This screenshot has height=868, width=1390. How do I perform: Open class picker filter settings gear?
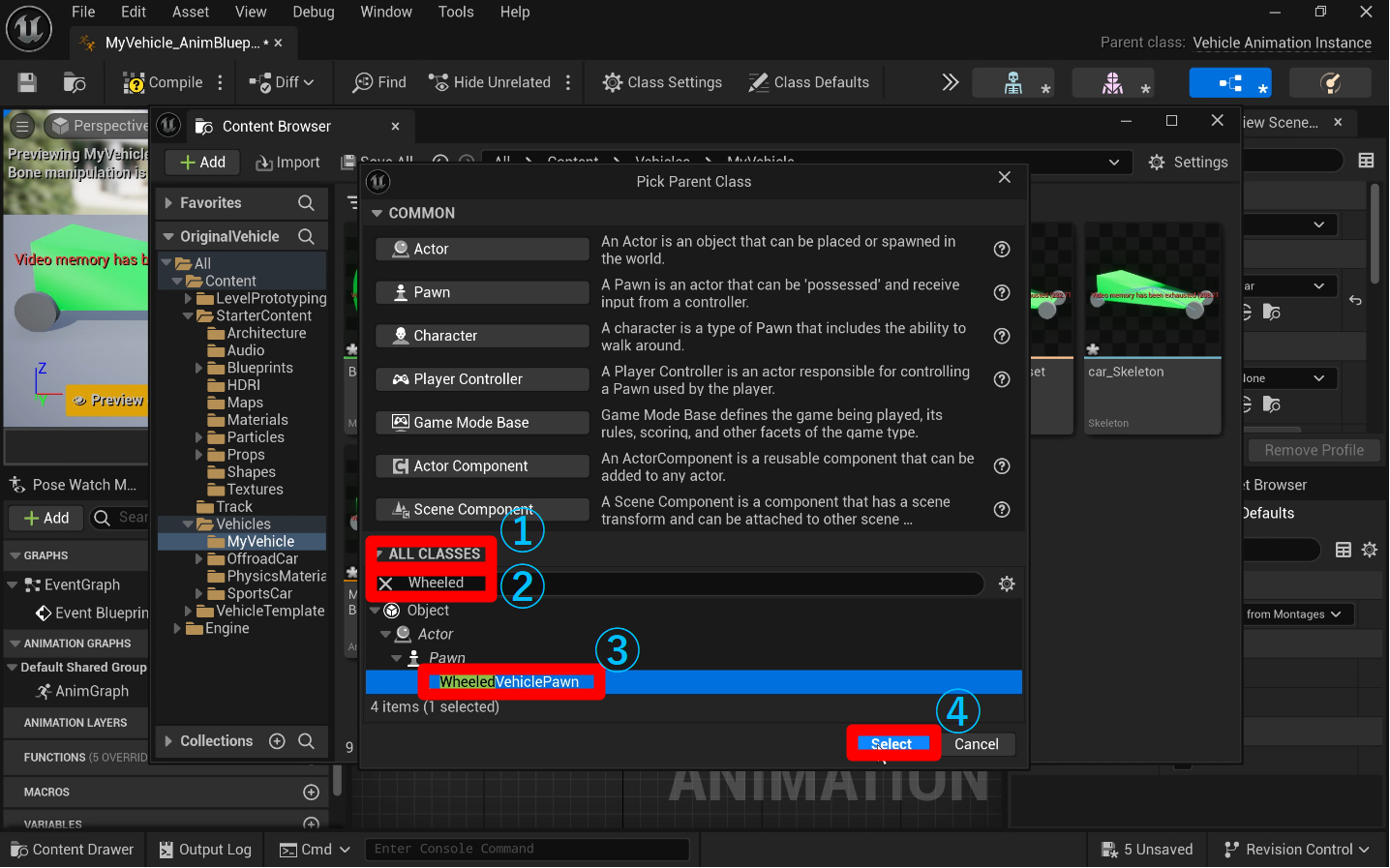1007,584
